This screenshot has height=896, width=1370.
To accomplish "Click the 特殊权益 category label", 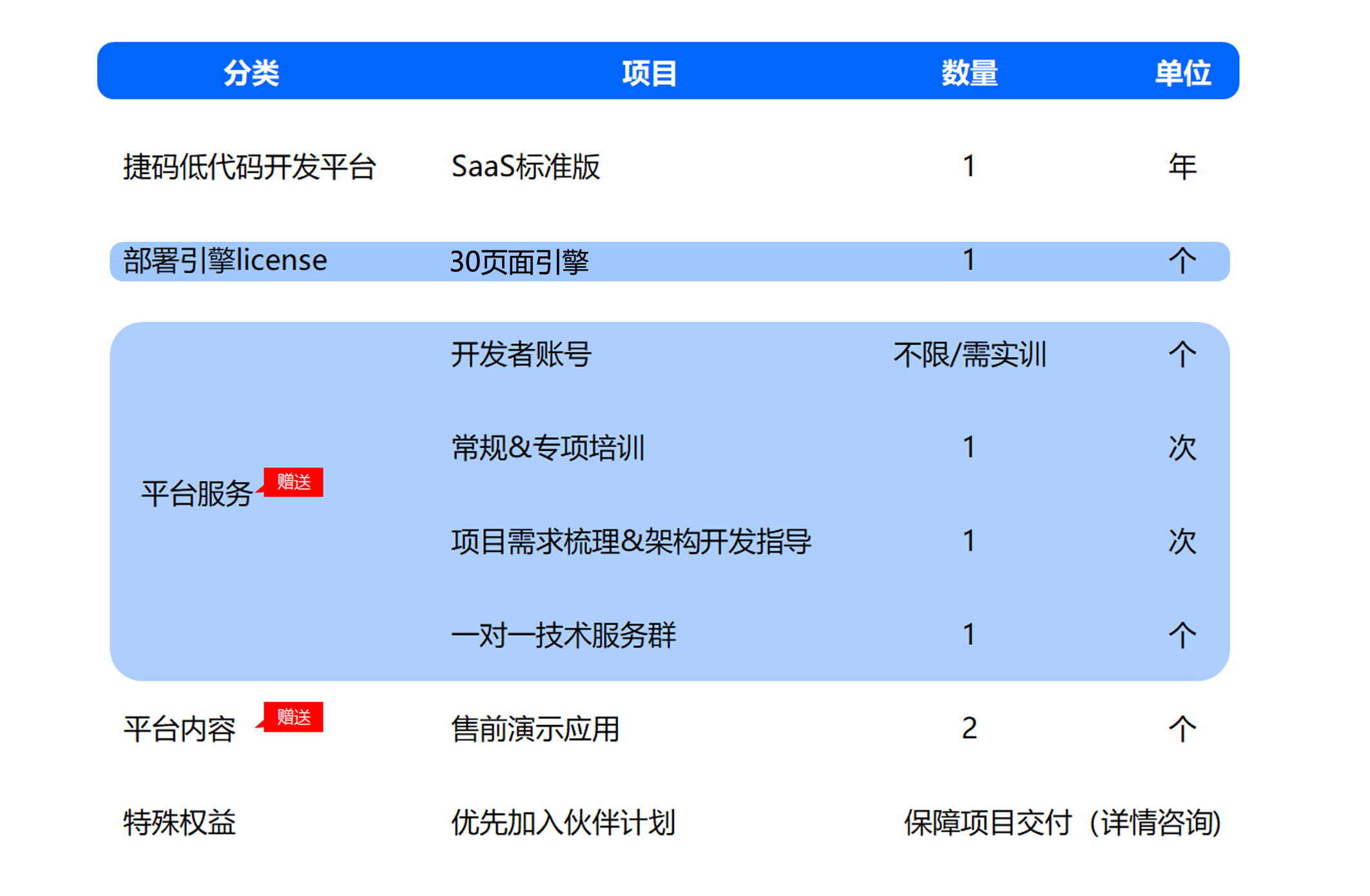I will (179, 823).
